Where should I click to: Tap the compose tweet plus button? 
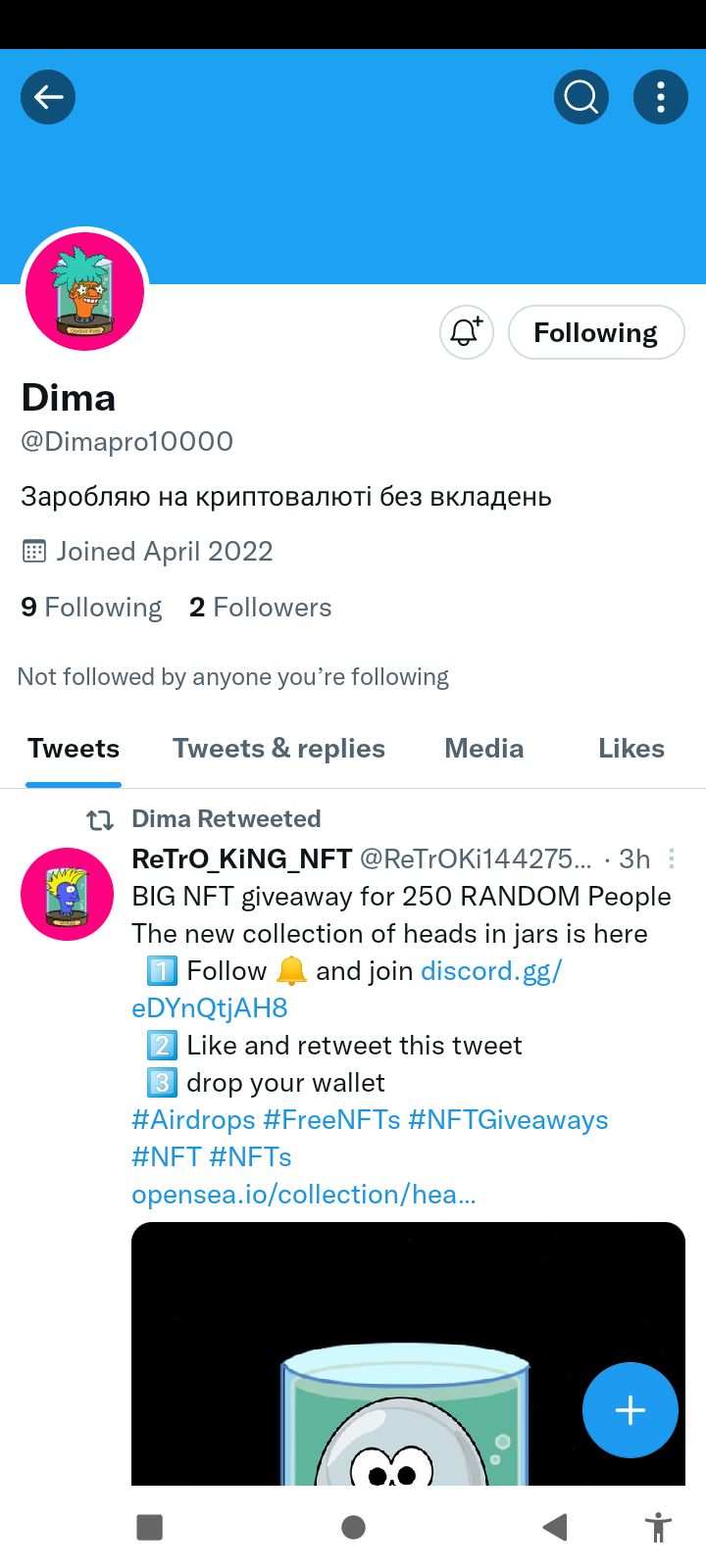pyautogui.click(x=630, y=1410)
